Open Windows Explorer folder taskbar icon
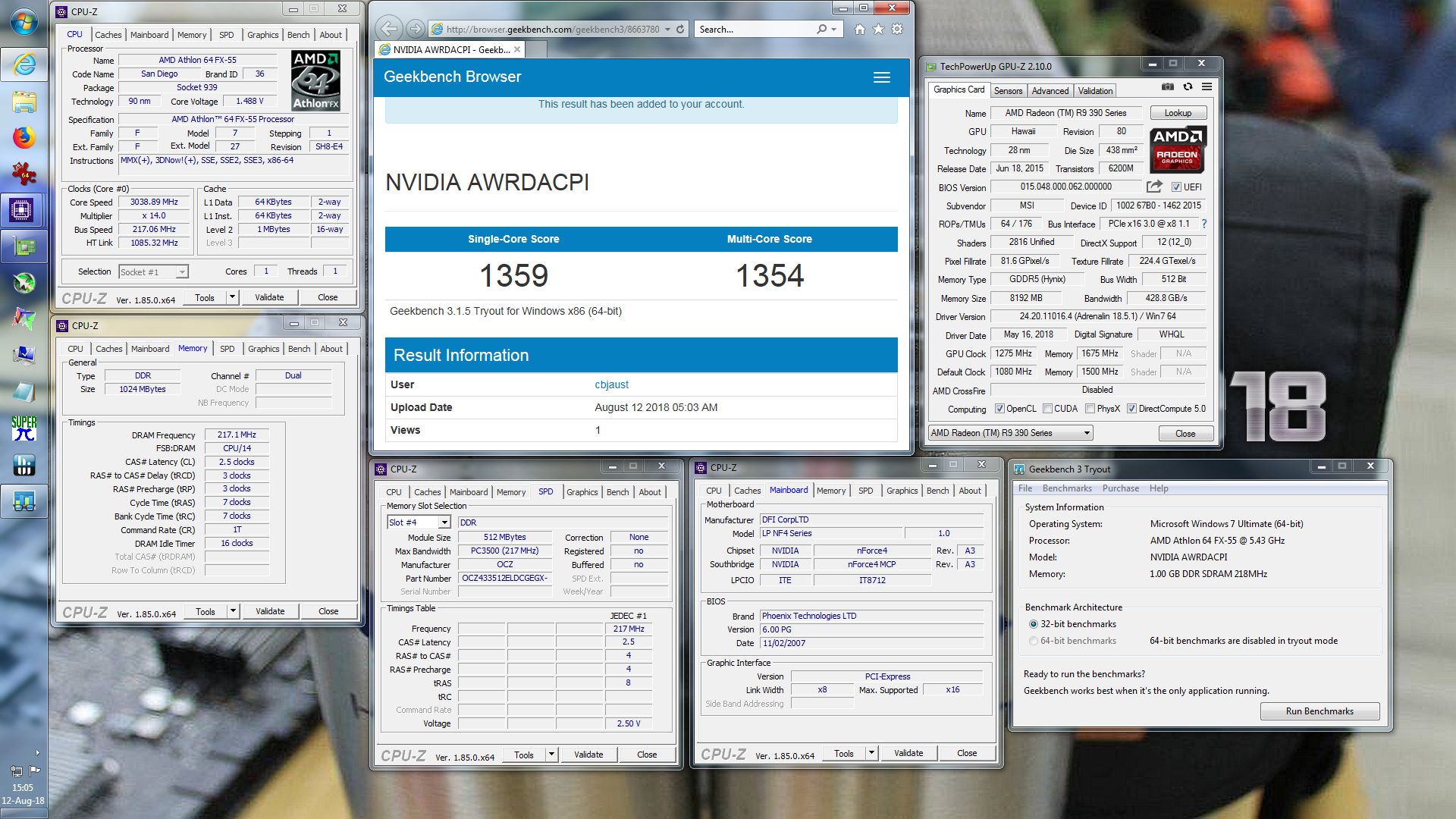 click(24, 101)
